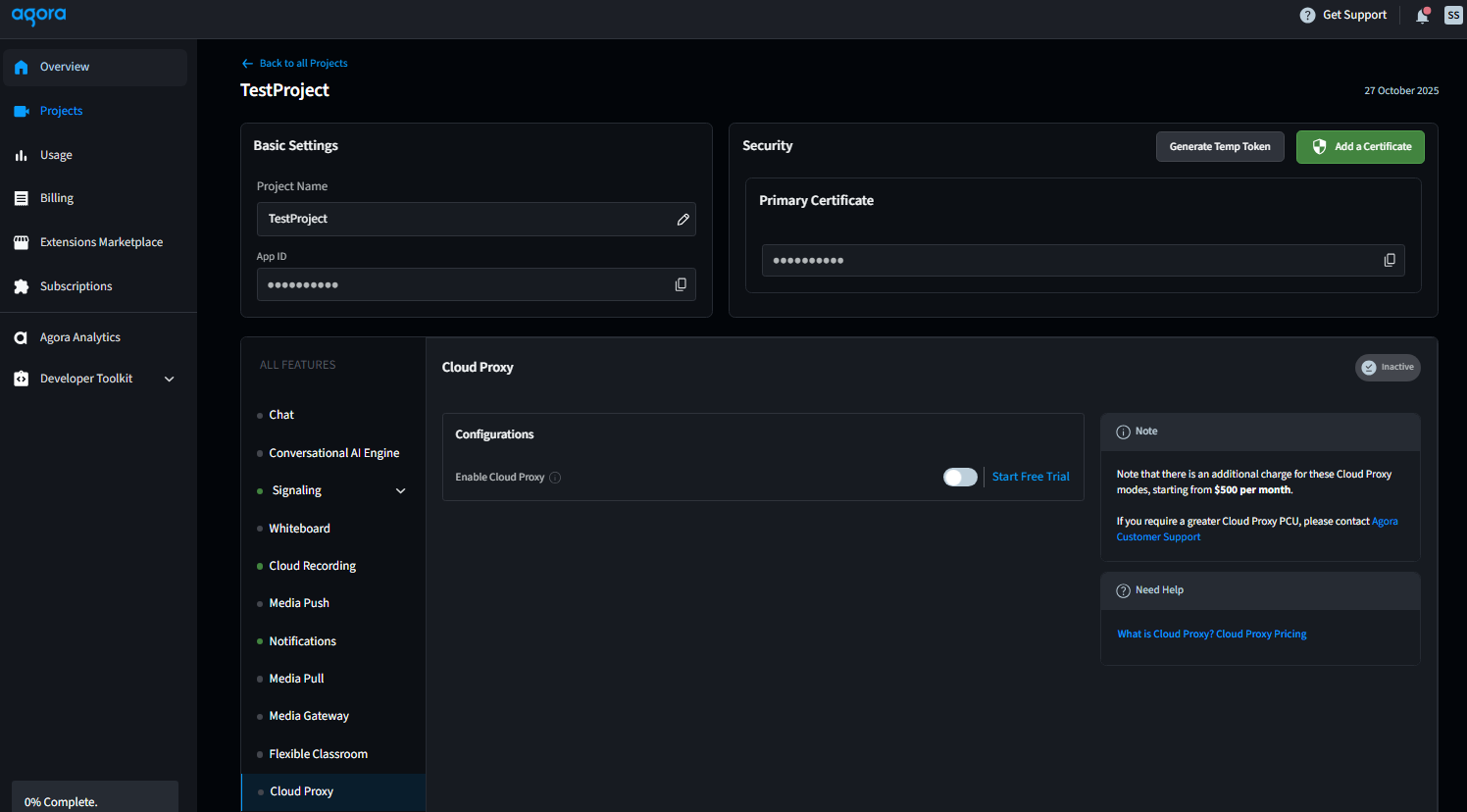The height and width of the screenshot is (812, 1467).
Task: Open the Start Free Trial link
Action: pos(1030,477)
